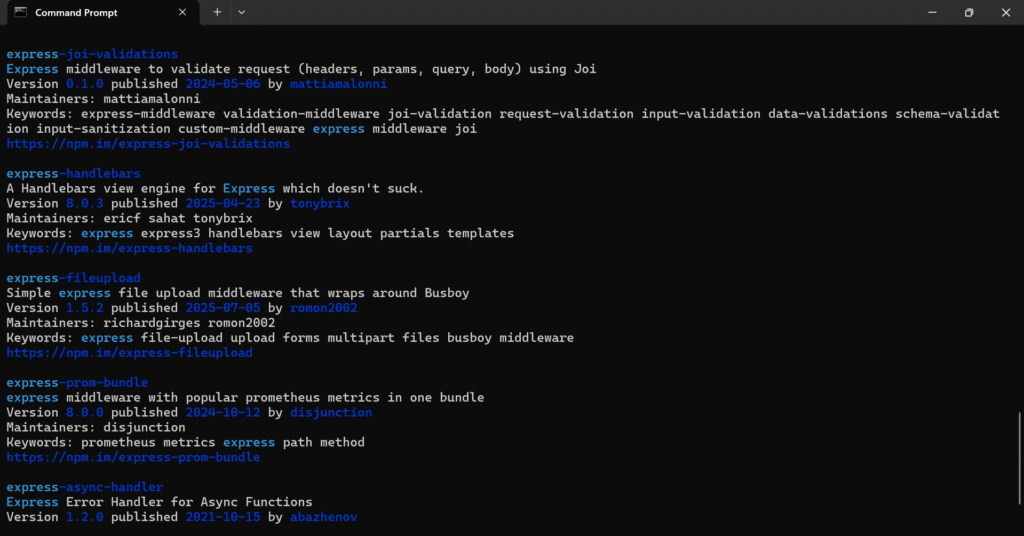Click the express-fileupload package title
Viewport: 1024px width, 536px height.
(73, 278)
